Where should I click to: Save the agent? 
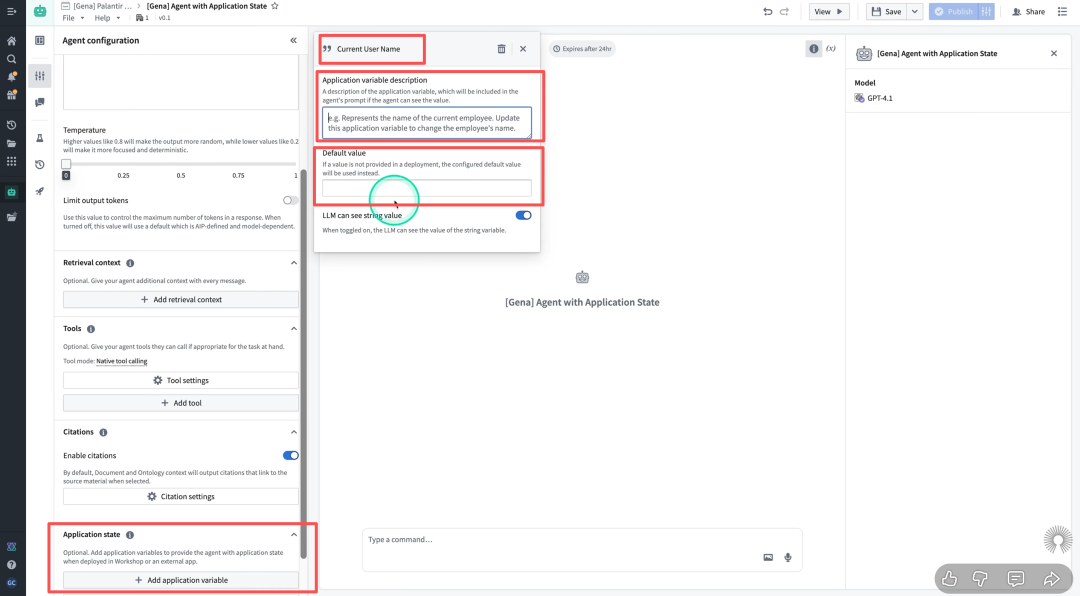(886, 12)
